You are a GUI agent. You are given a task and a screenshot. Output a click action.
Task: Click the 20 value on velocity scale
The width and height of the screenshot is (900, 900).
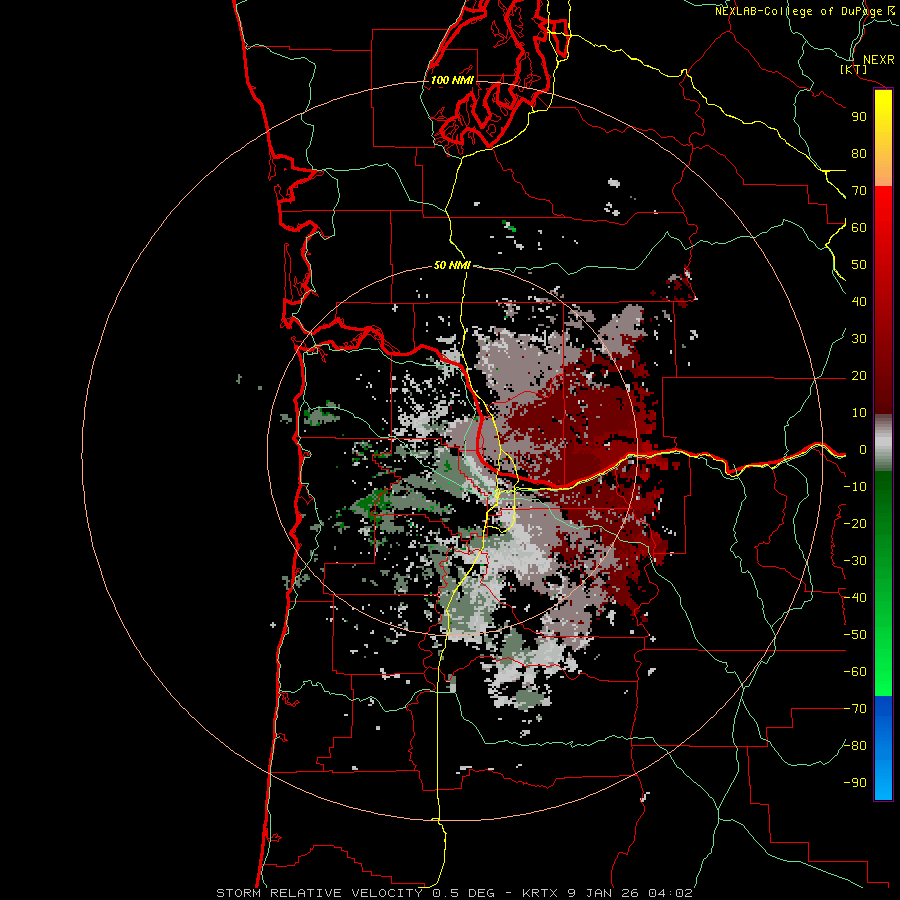859,376
